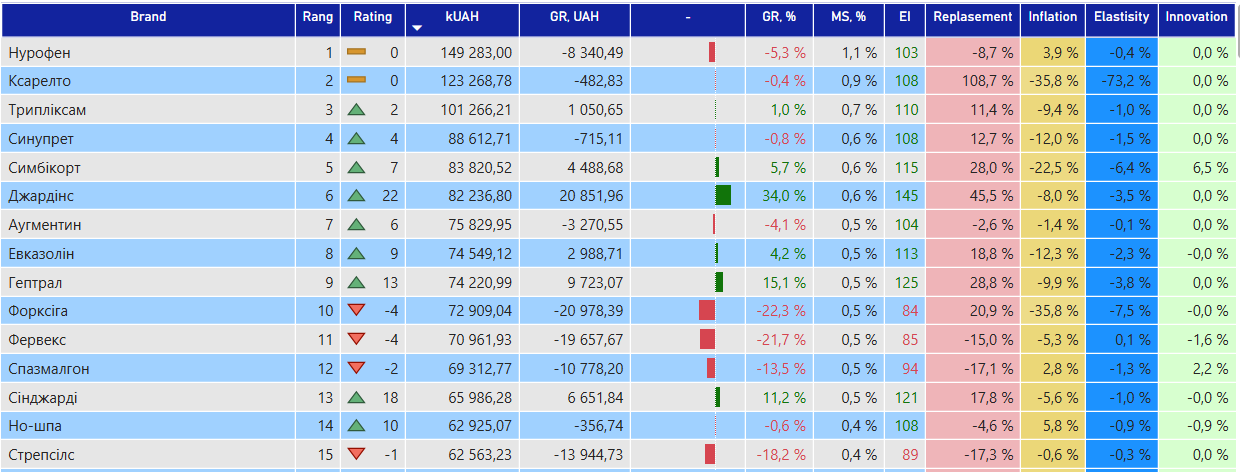Image resolution: width=1240 pixels, height=472 pixels.
Task: Click the Inflation column header
Action: [1053, 17]
